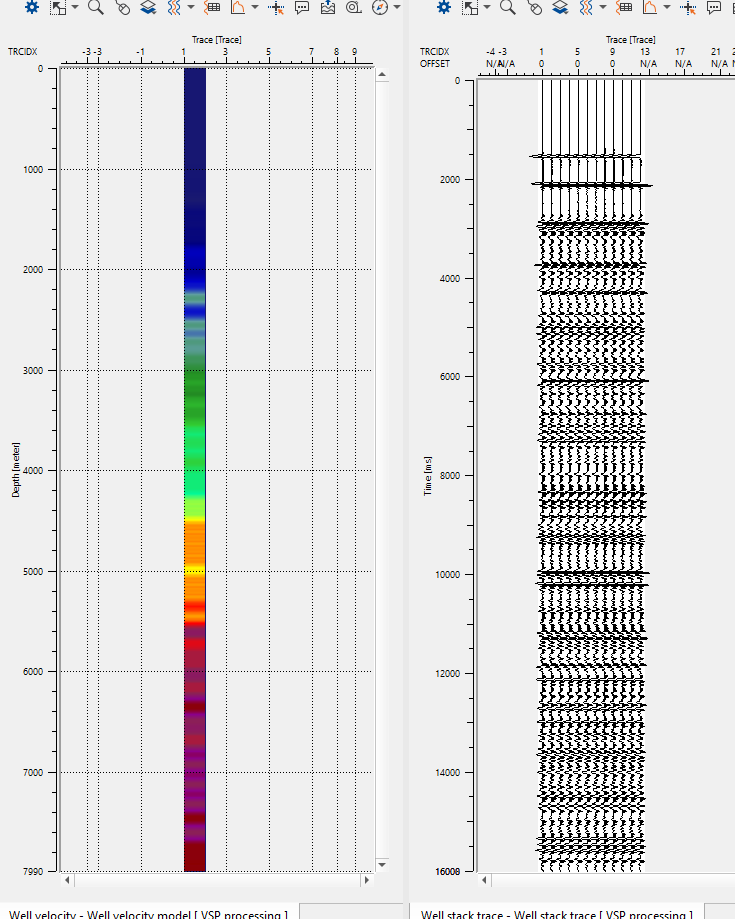
Task: Click the OFFSET header label in stack trace panel
Action: pos(435,63)
